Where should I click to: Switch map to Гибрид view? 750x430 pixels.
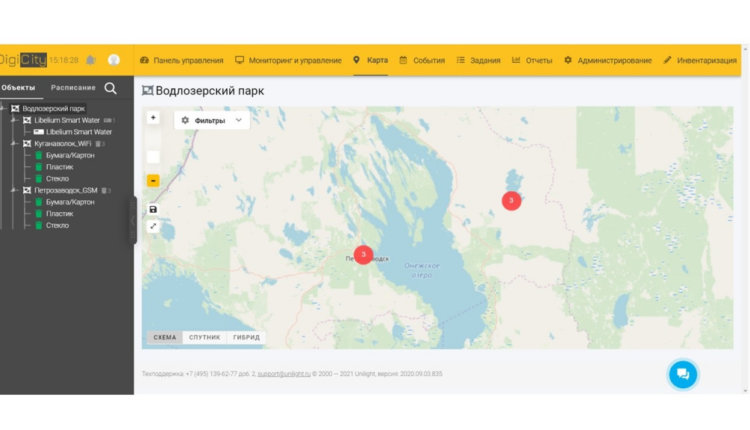coord(246,337)
